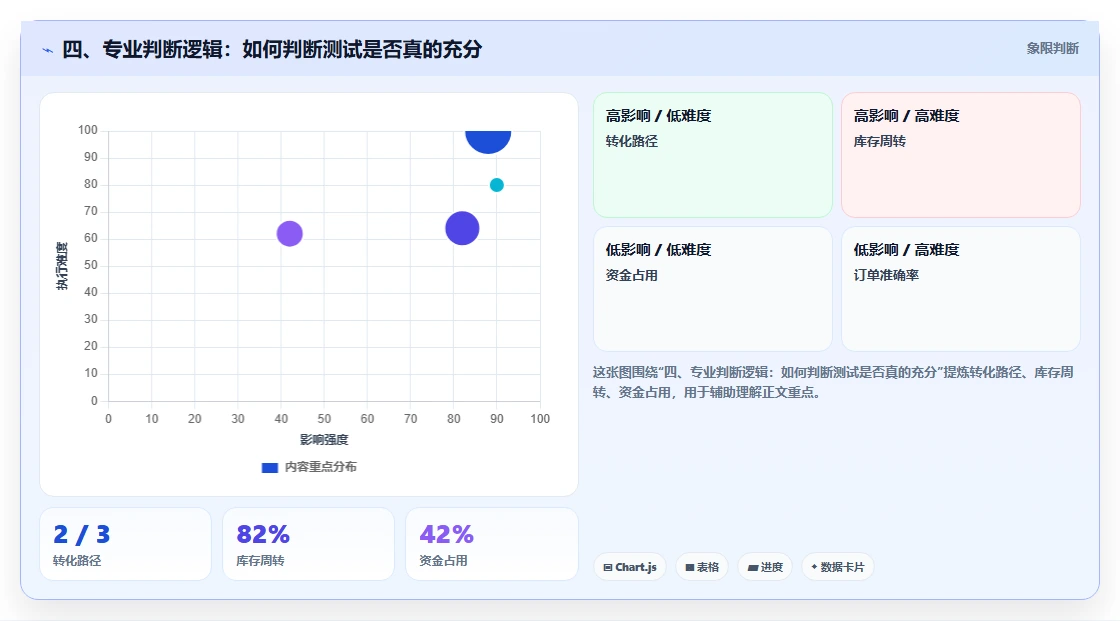Toggle the 内容重点分布 legend swatch
Screen dimensions: 1120x621
269,467
